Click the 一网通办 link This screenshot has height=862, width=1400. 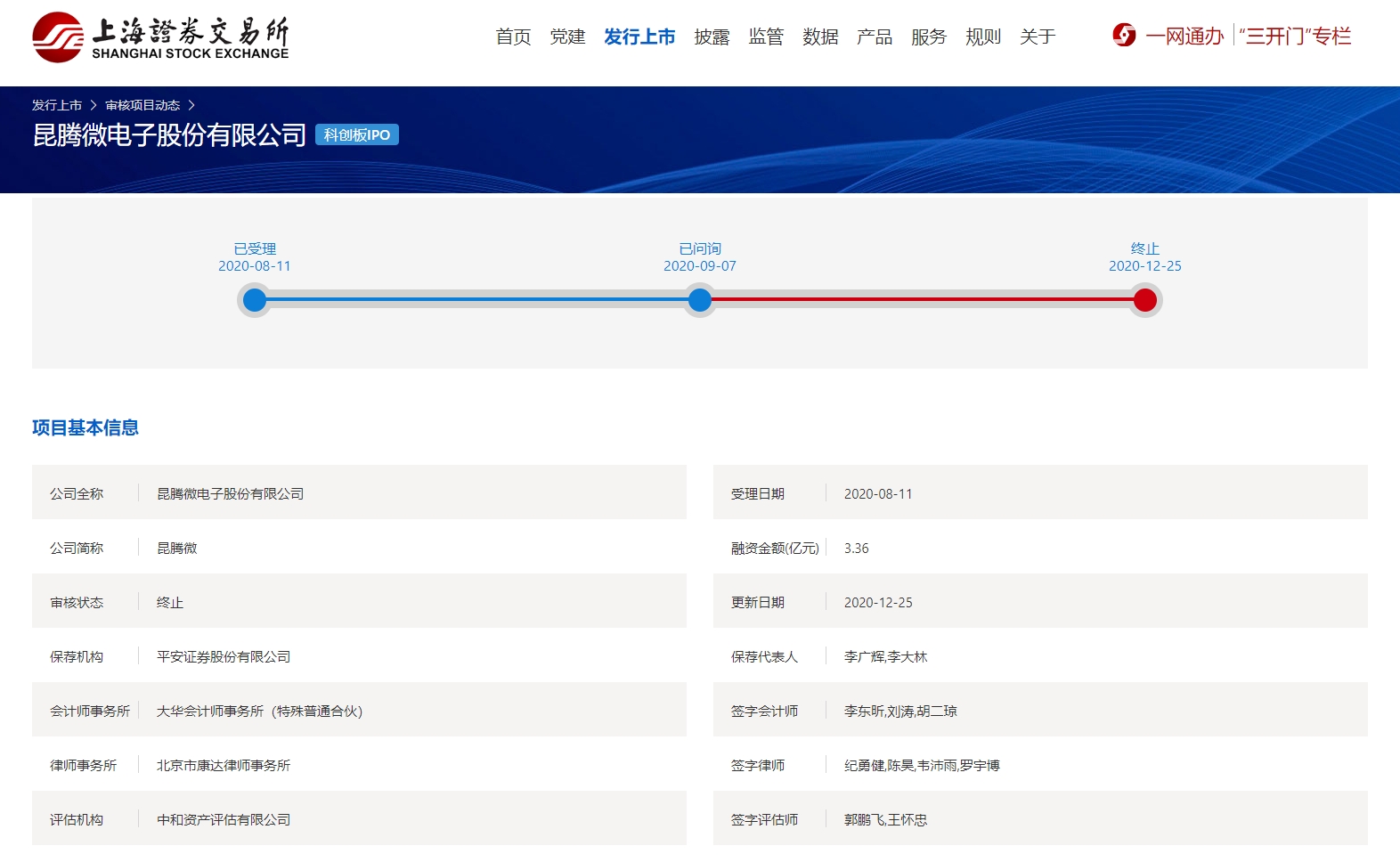click(x=1185, y=36)
